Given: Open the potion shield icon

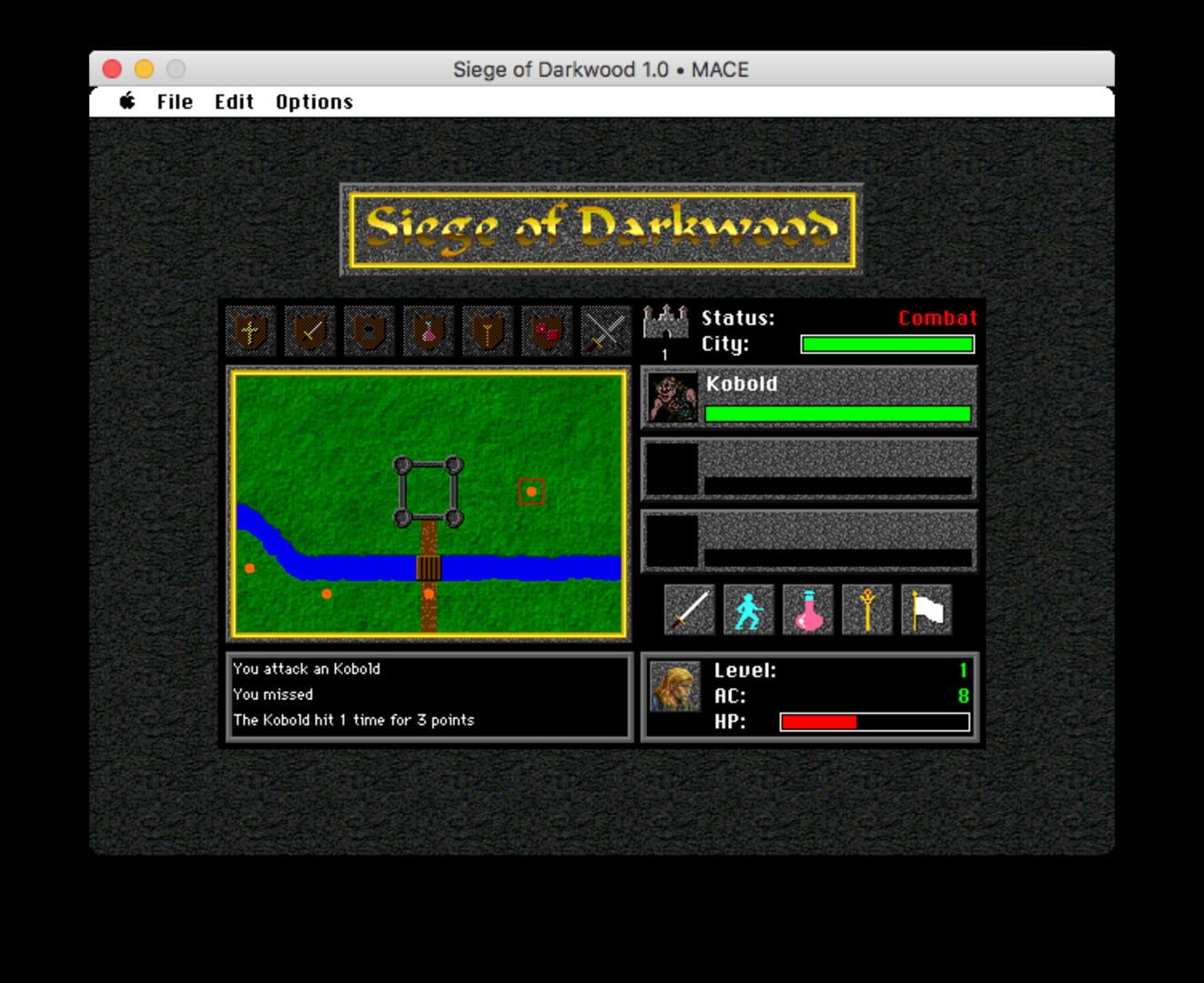Looking at the screenshot, I should coord(429,330).
